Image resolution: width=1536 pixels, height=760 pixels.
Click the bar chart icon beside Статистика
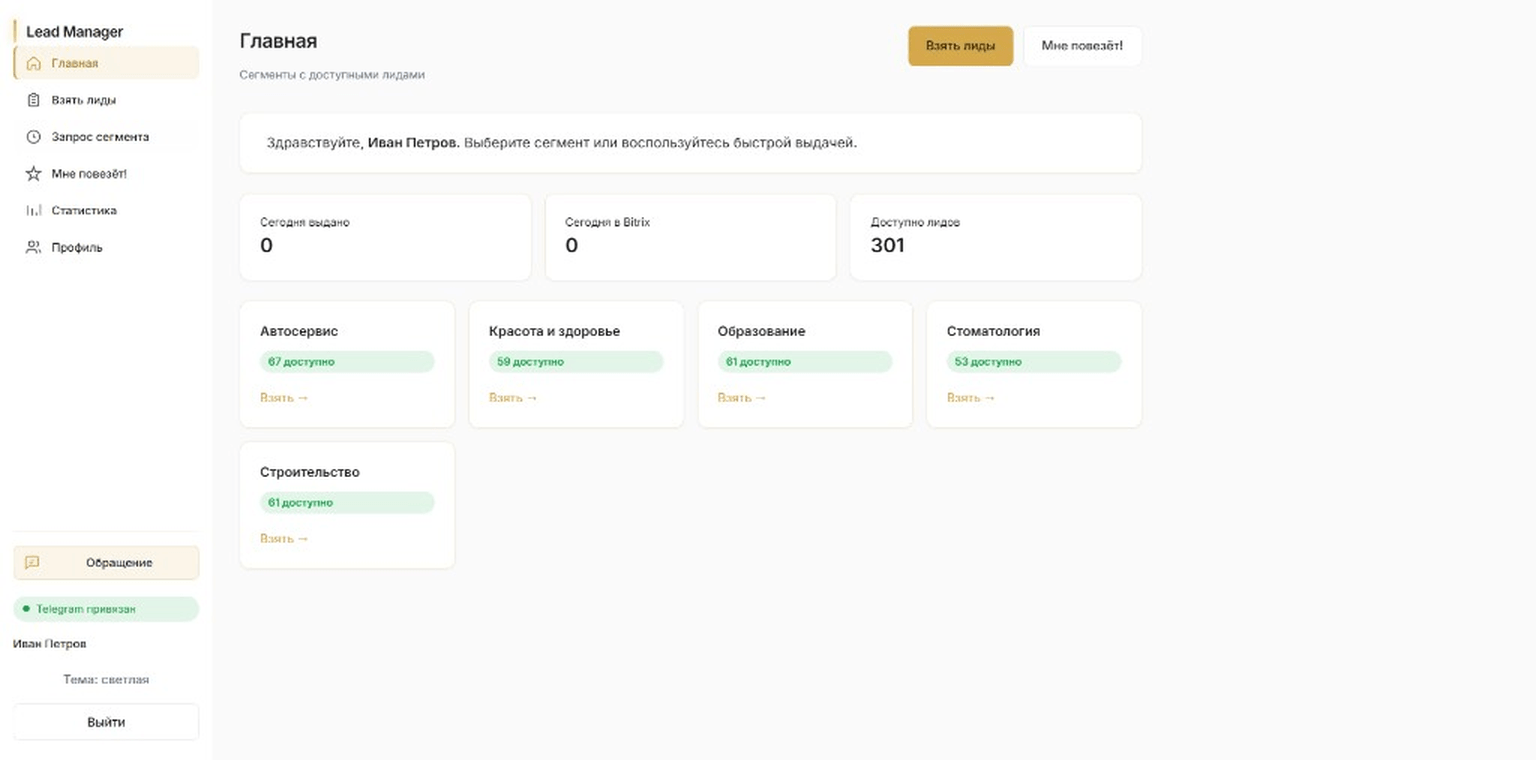(33, 211)
